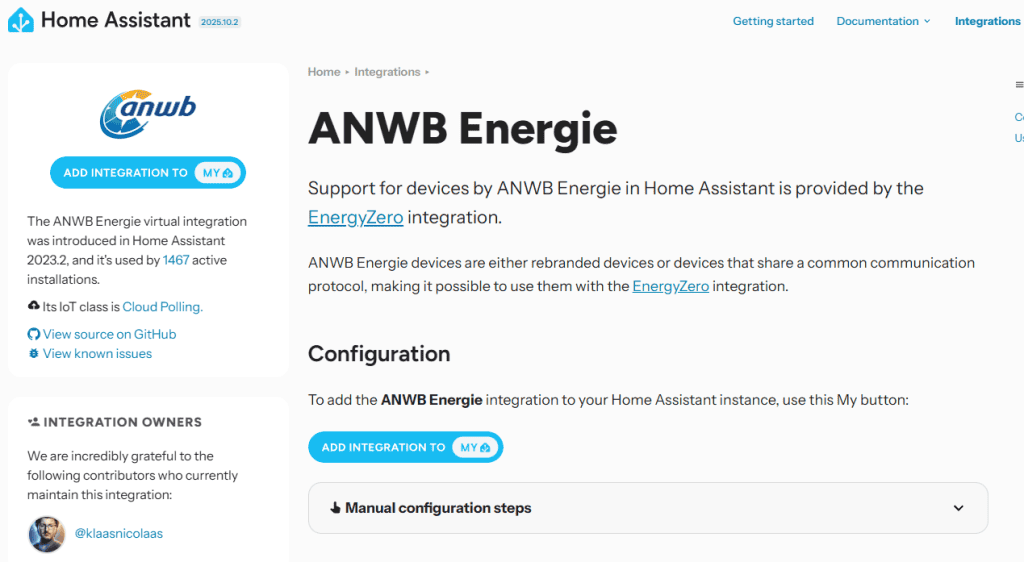
Task: Open the EnergyZero link in the intro
Action: coord(355,217)
